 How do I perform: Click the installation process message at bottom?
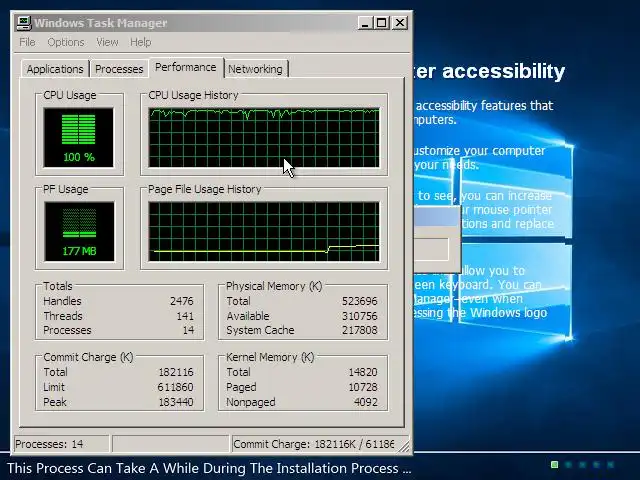(x=209, y=468)
